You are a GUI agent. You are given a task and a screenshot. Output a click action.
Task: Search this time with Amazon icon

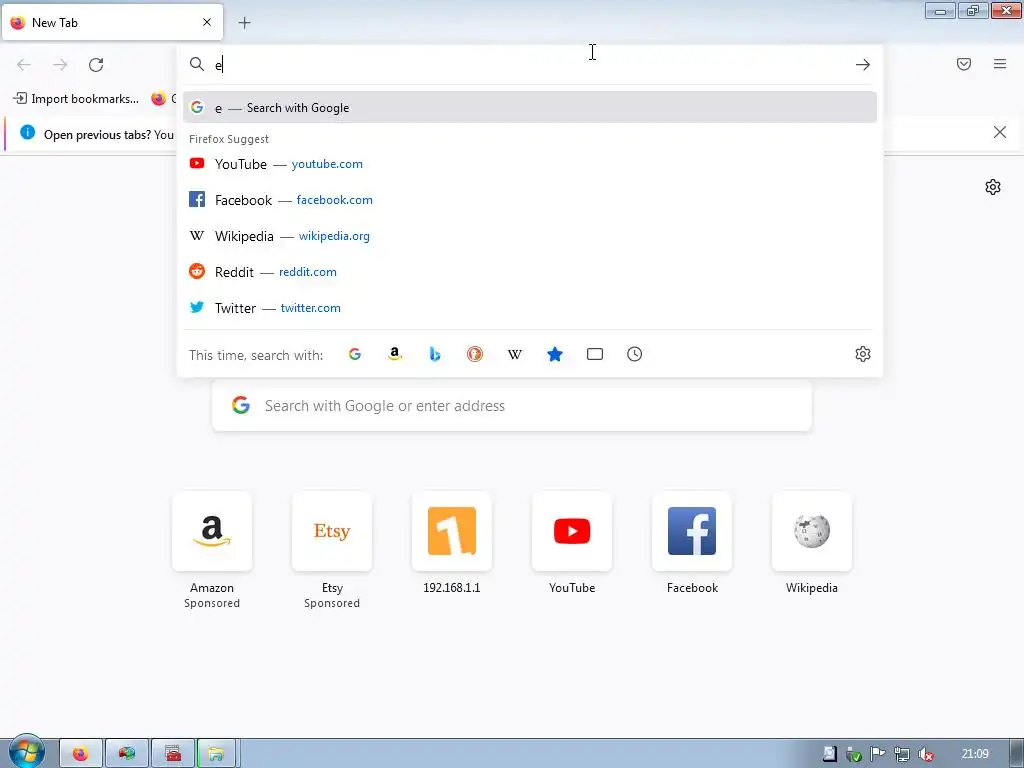point(394,354)
